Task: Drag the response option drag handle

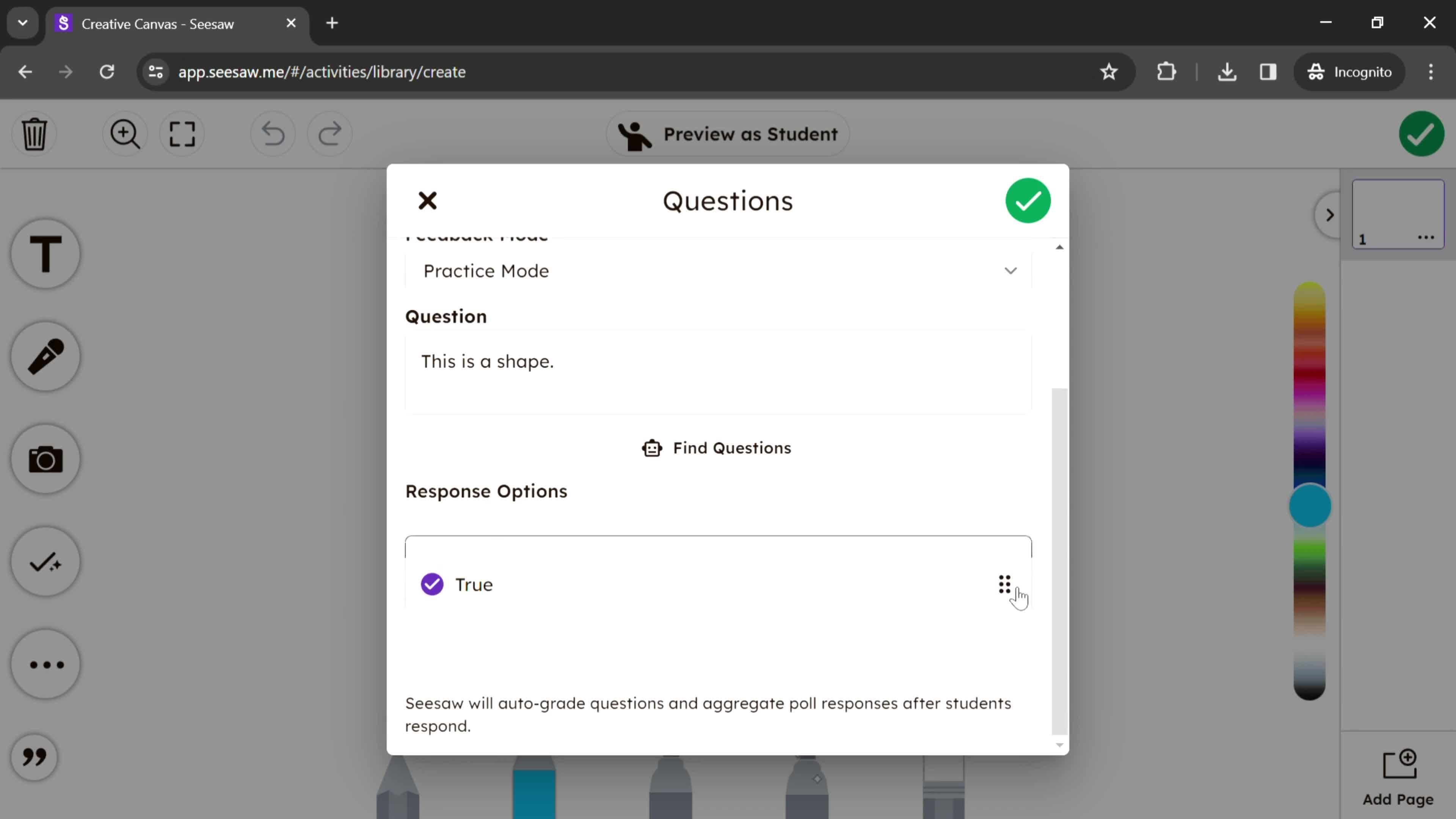Action: pyautogui.click(x=1004, y=584)
